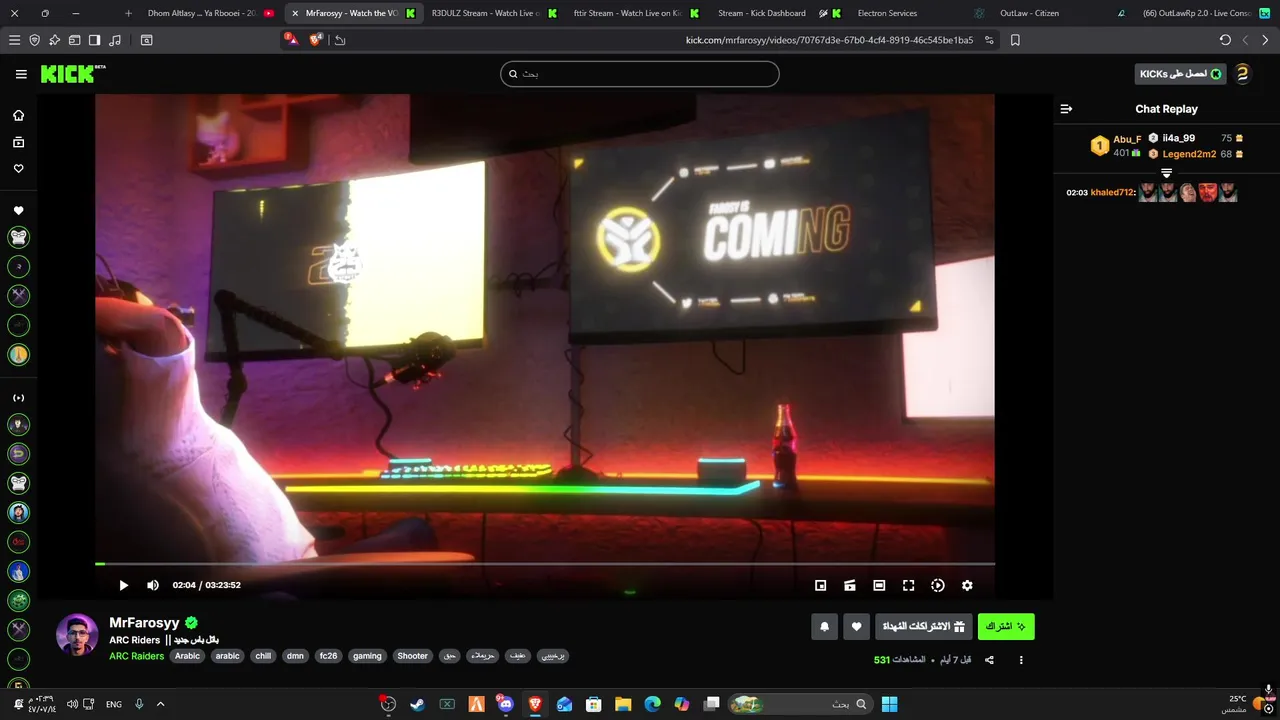The image size is (1280, 720).
Task: Click the get KICKs button
Action: [1180, 74]
